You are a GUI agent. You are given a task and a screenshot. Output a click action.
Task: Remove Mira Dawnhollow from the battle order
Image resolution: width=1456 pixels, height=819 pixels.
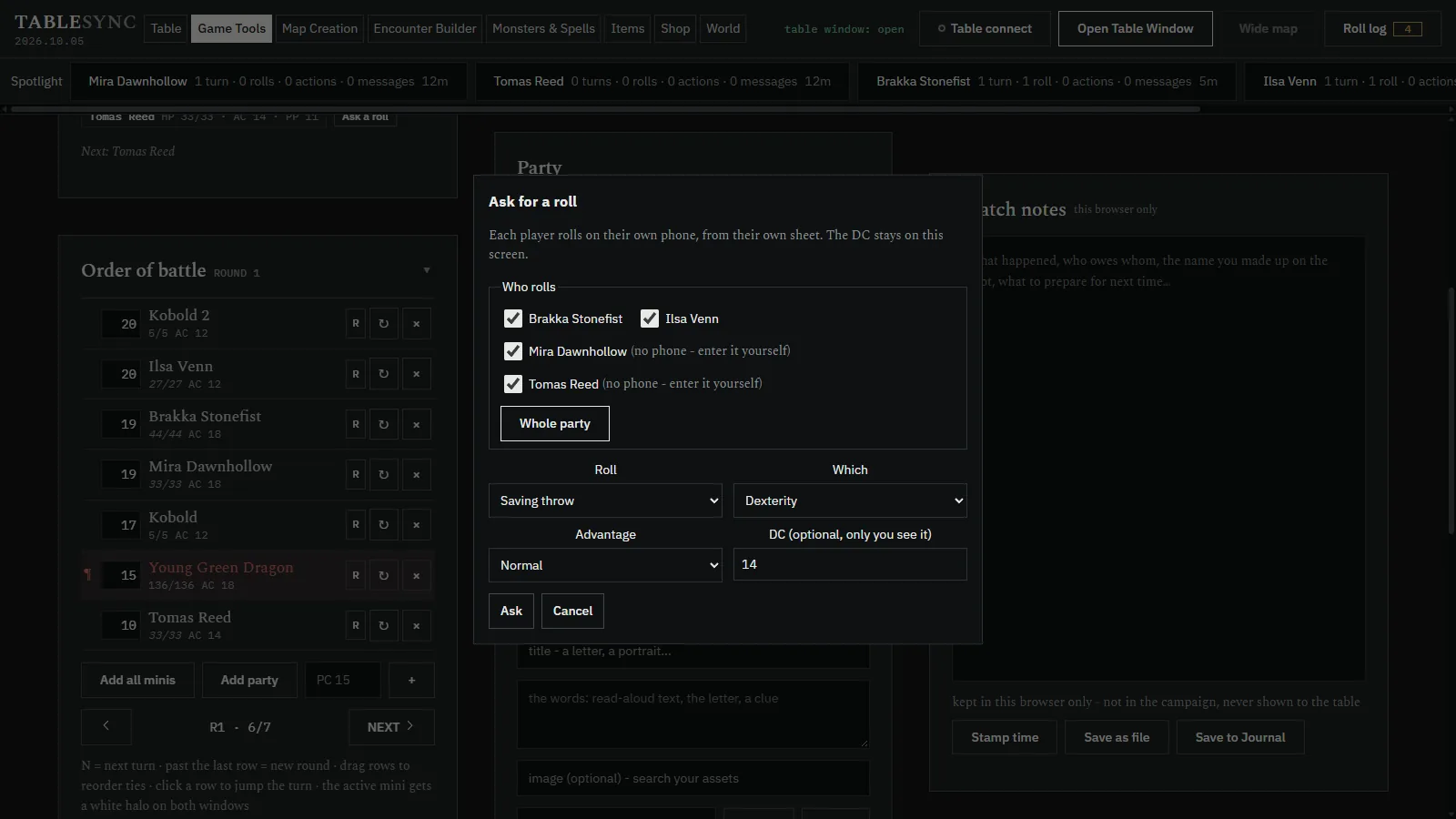[x=417, y=474]
